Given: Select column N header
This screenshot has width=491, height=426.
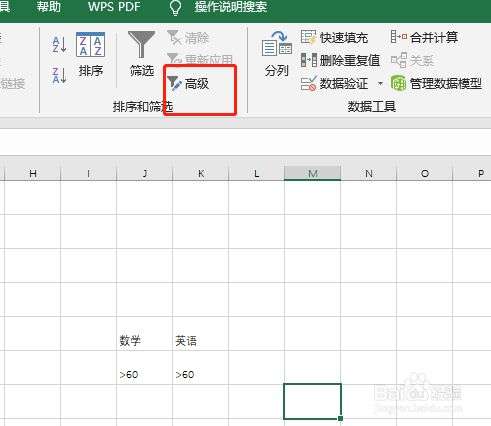Looking at the screenshot, I should pos(369,173).
